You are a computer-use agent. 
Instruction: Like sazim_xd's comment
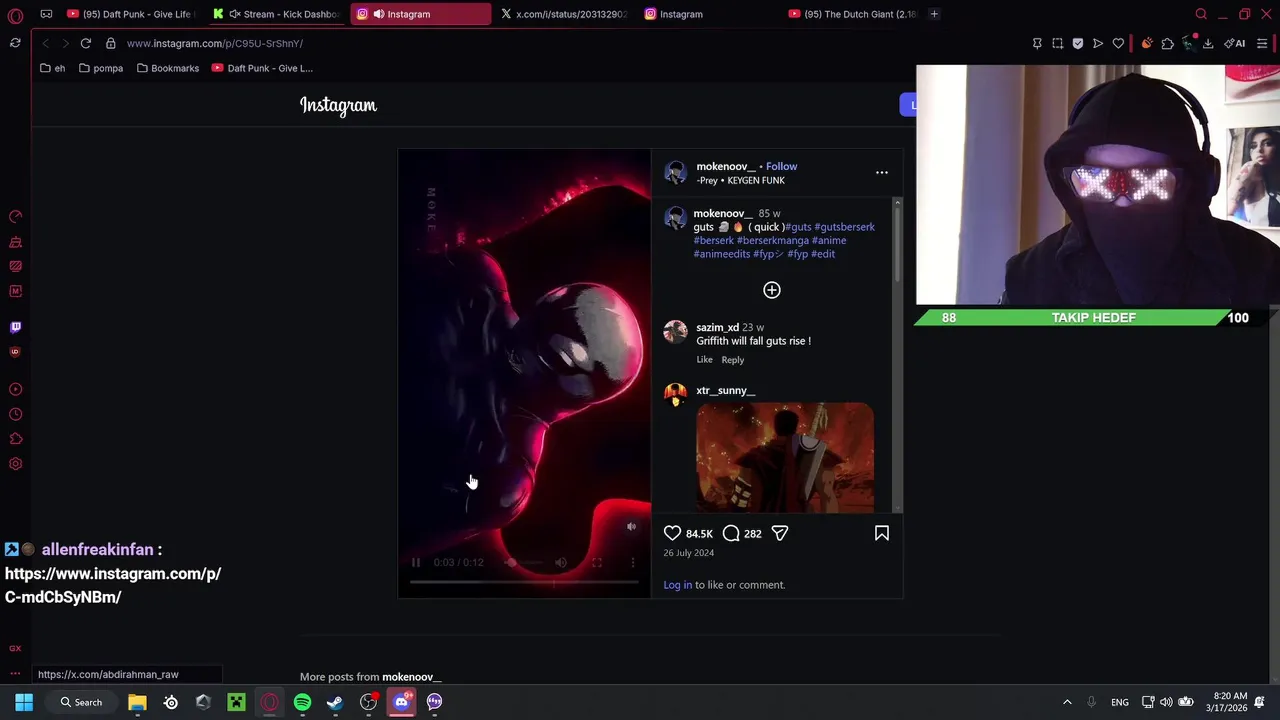704,360
